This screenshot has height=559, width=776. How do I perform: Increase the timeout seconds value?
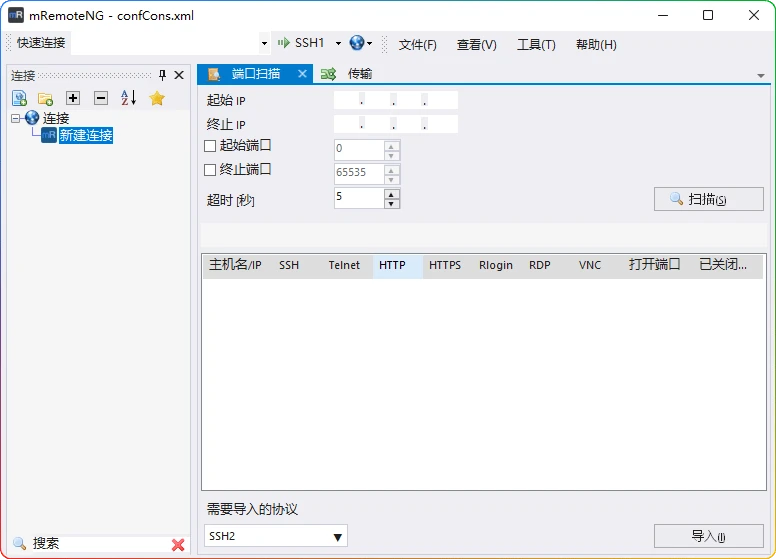(391, 193)
